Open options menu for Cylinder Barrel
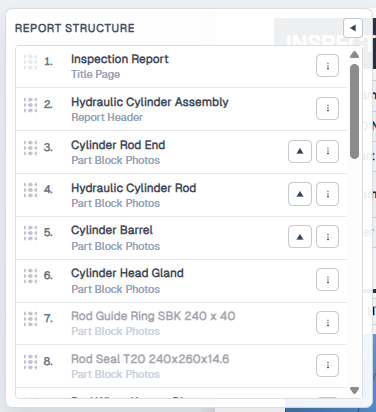The height and width of the screenshot is (412, 376). (x=327, y=237)
